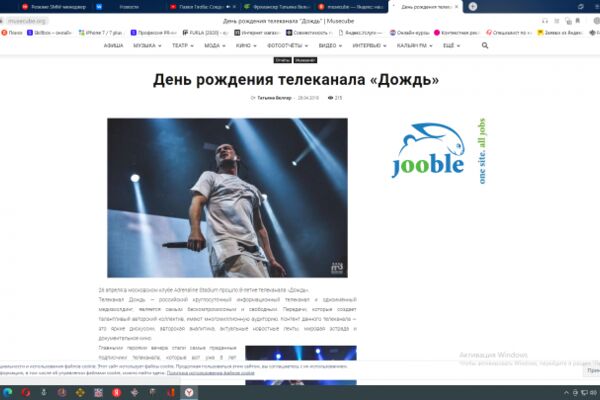
Task: Click the bookmark icon in address bar
Action: (578, 21)
